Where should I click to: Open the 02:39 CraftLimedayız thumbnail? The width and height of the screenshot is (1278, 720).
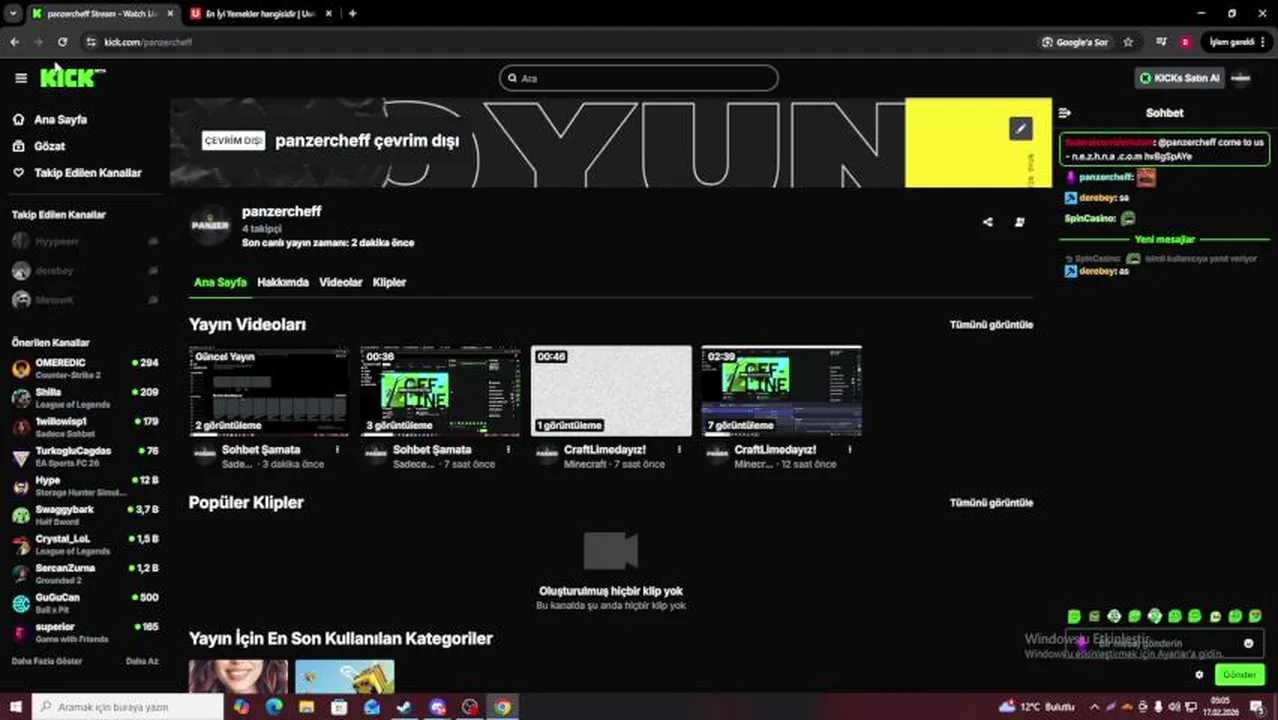point(782,391)
